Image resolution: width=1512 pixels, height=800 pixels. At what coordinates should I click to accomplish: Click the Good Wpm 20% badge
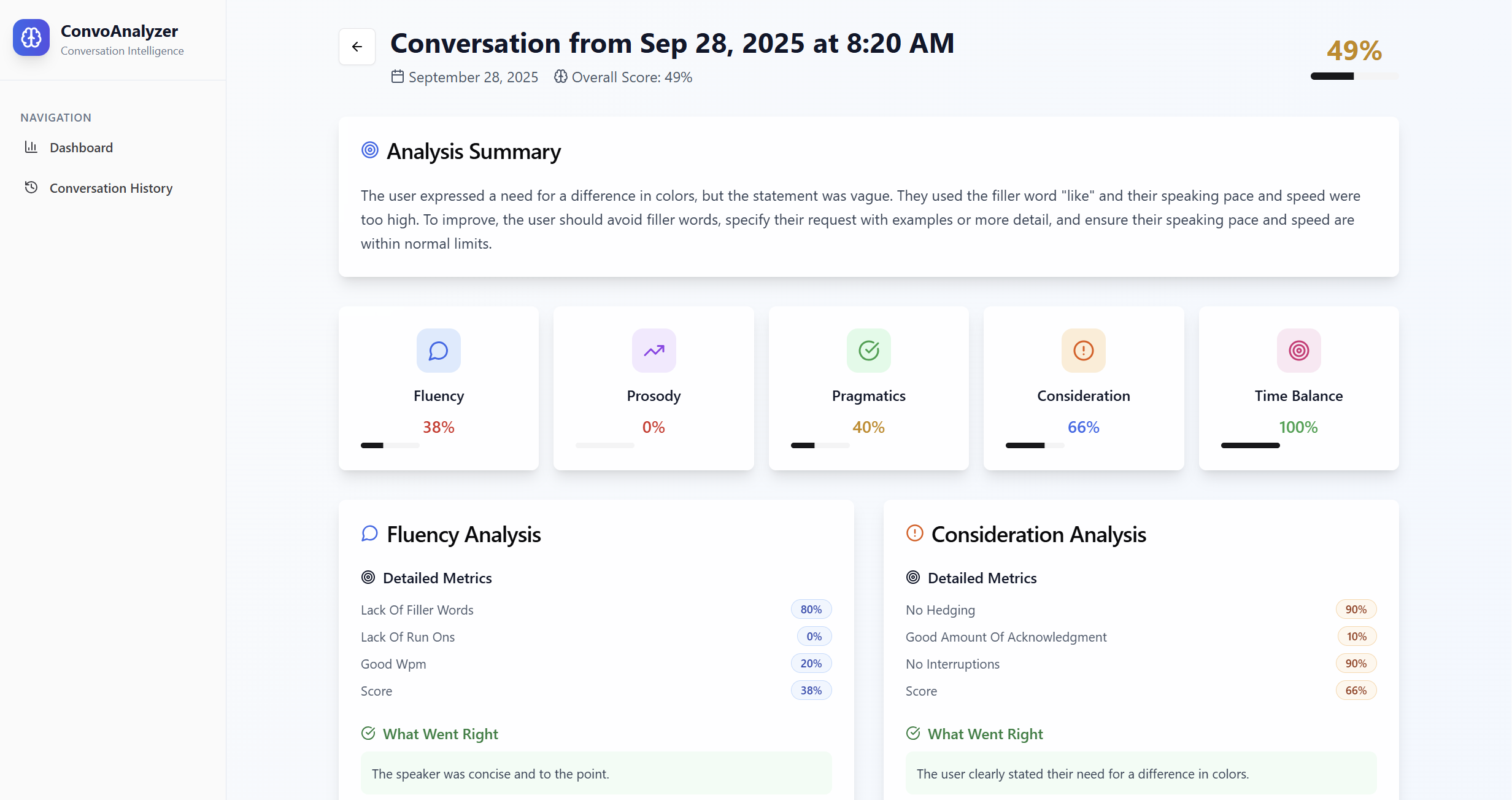click(811, 663)
